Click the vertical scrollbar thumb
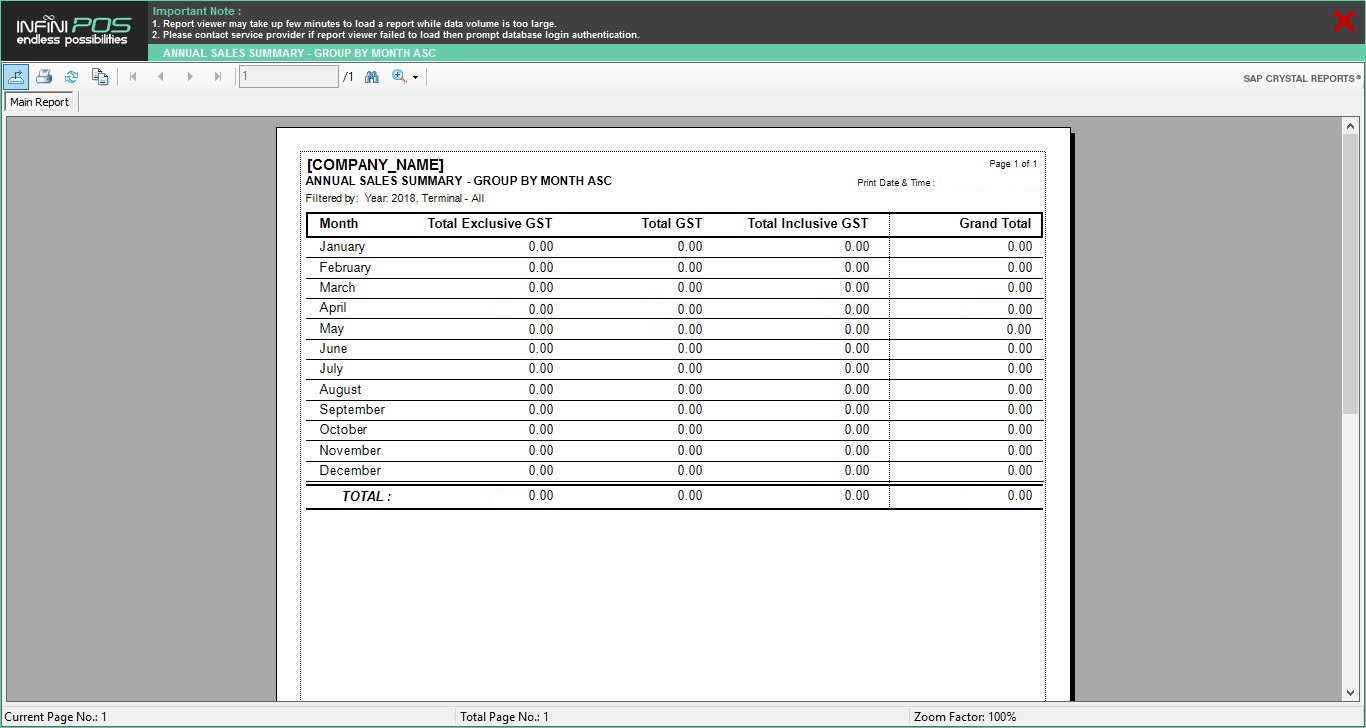Image resolution: width=1366 pixels, height=728 pixels. [1351, 275]
